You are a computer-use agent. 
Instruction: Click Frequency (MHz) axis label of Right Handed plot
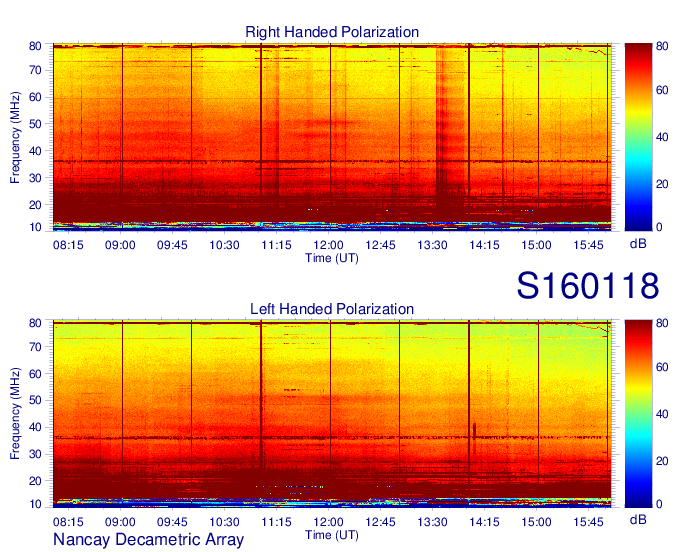pyautogui.click(x=15, y=137)
